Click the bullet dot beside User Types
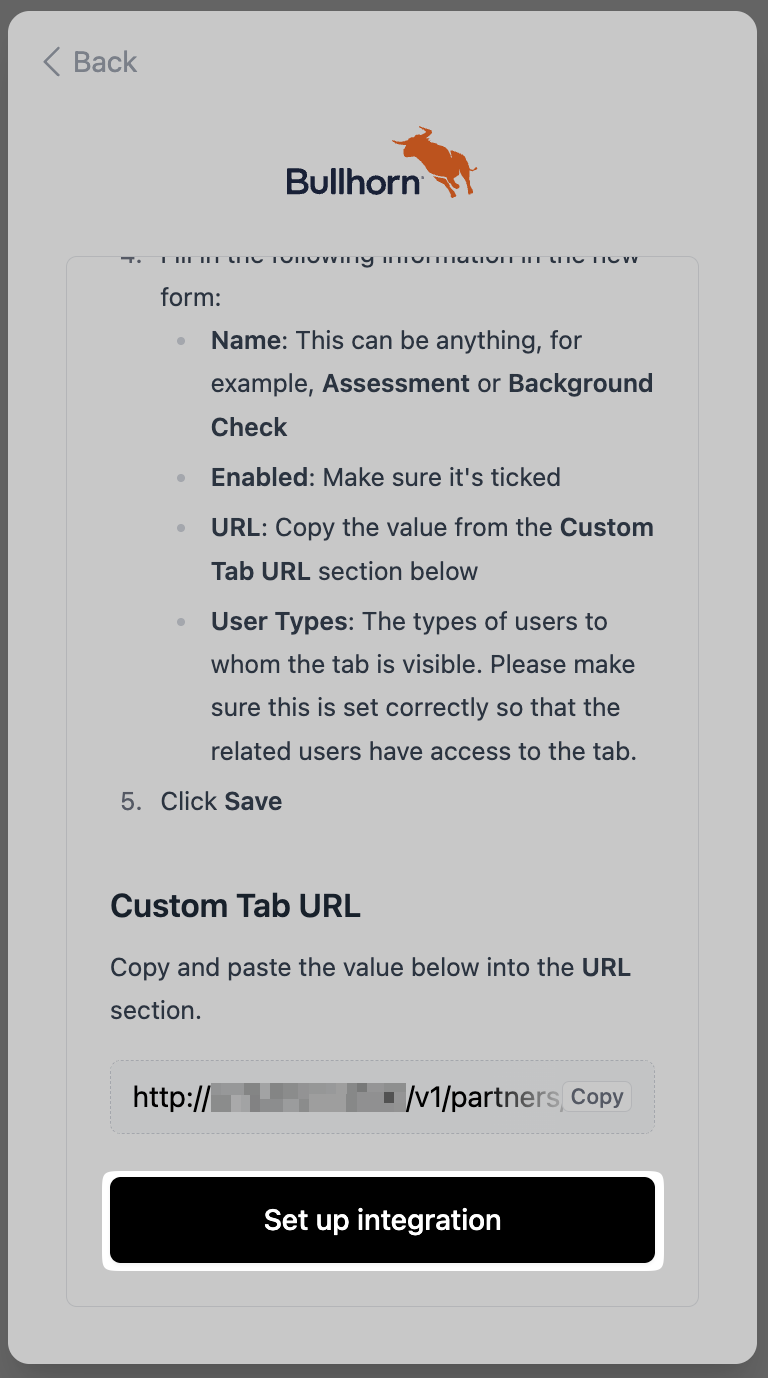 [181, 622]
